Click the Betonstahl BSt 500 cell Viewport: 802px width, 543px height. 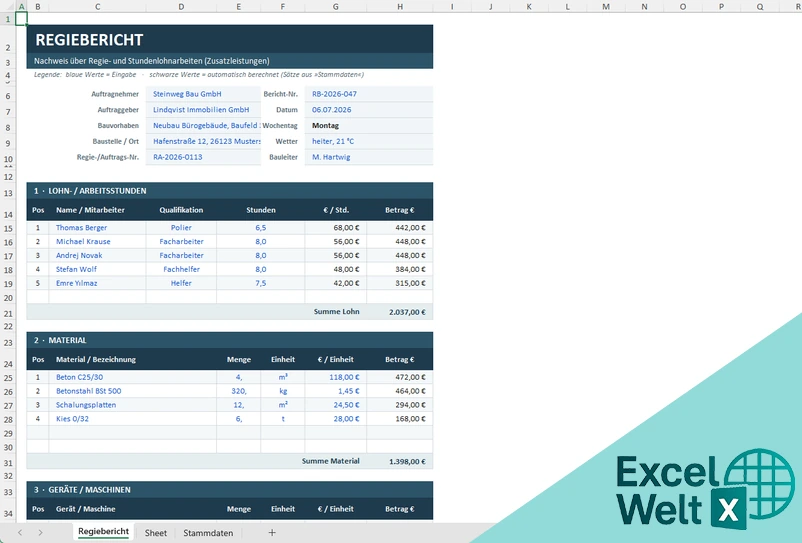[x=132, y=391]
